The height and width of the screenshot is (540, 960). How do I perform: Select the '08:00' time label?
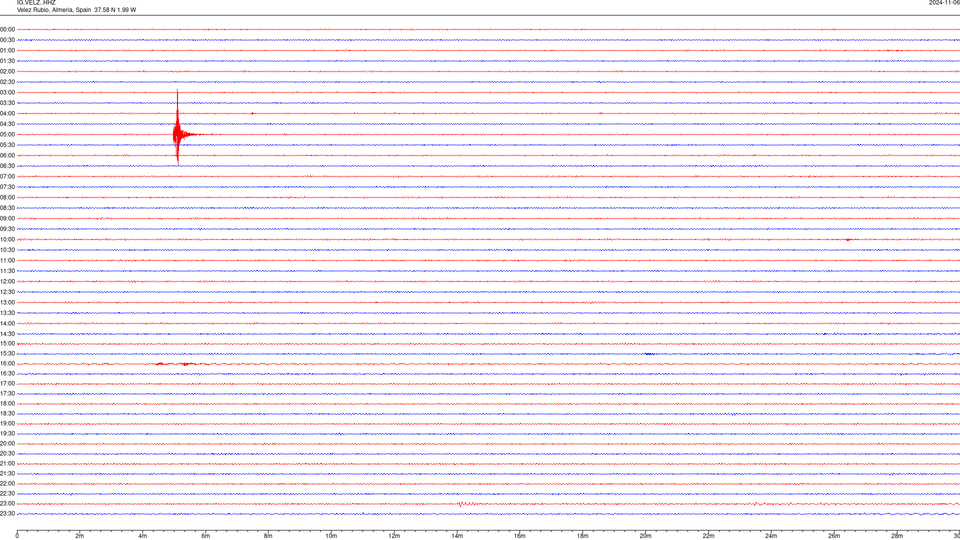point(7,198)
